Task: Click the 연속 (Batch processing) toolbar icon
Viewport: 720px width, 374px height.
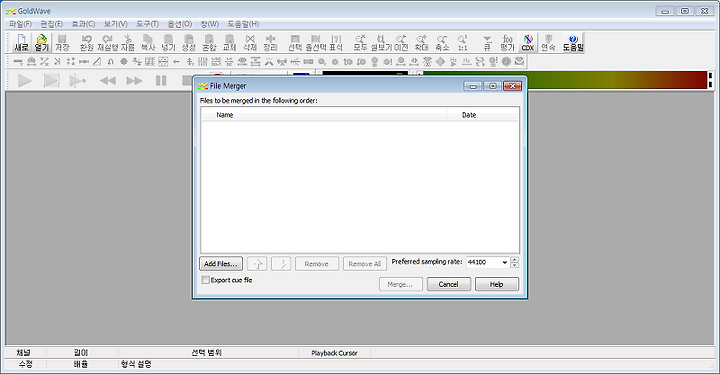Action: [x=548, y=43]
